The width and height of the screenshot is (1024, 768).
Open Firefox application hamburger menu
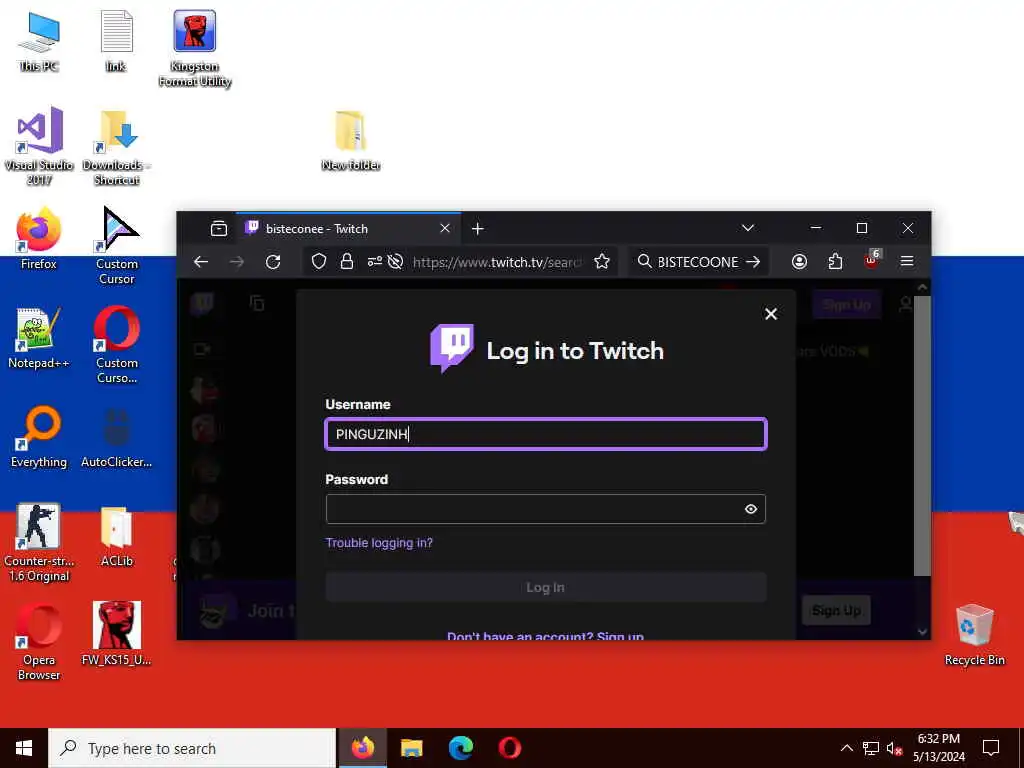[906, 261]
